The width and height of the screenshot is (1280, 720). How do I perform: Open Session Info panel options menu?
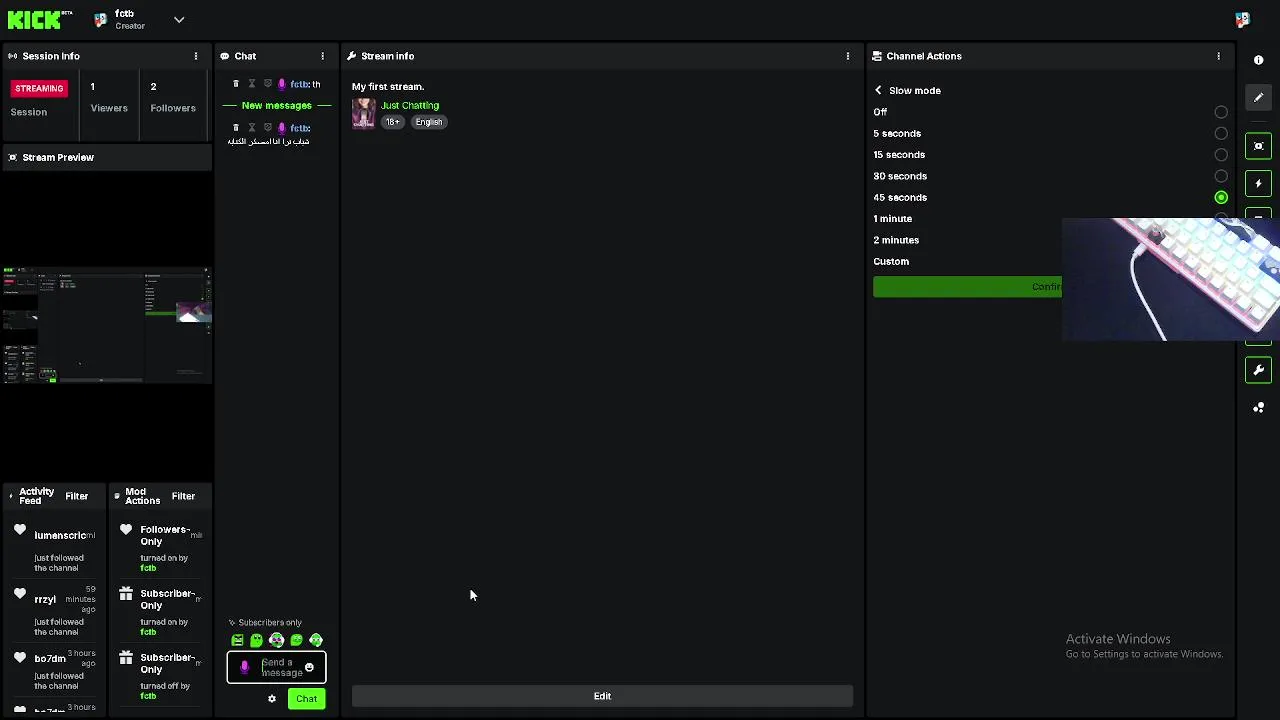tap(196, 56)
